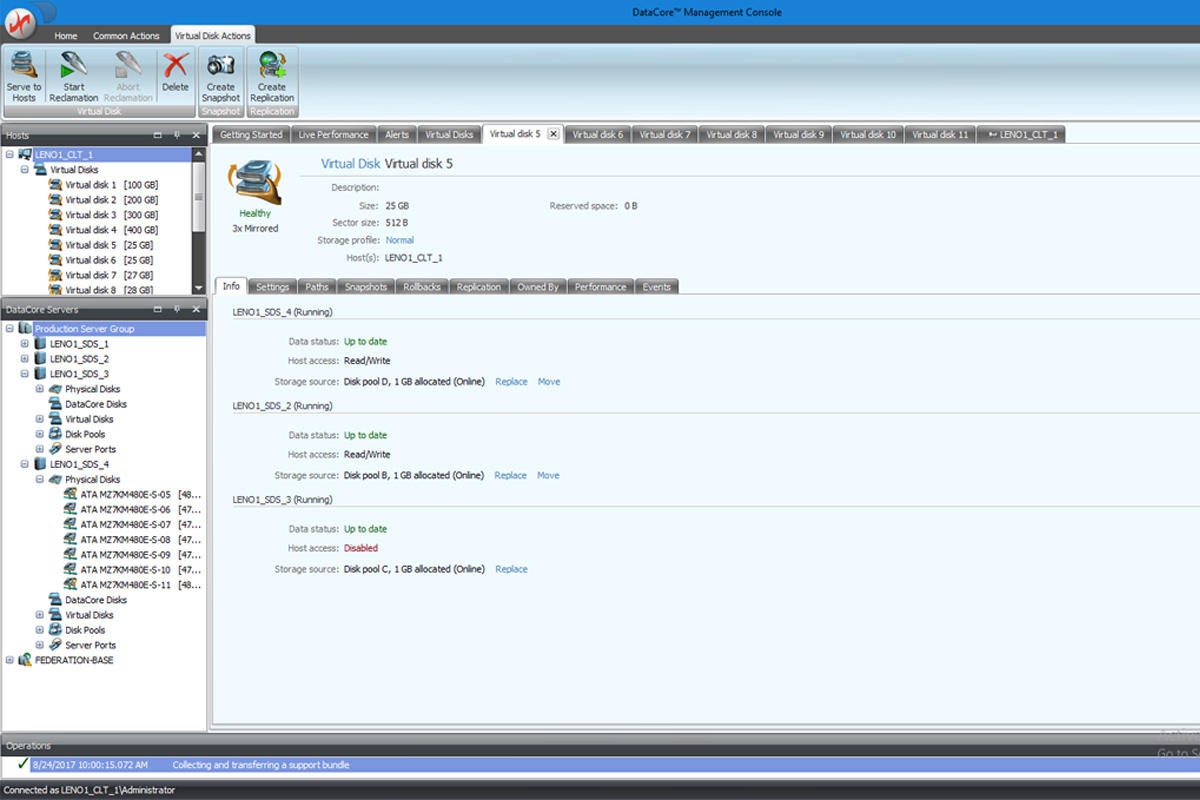
Task: Click ATA MZ7KM480E-S-08 physical disk icon
Action: pos(70,539)
